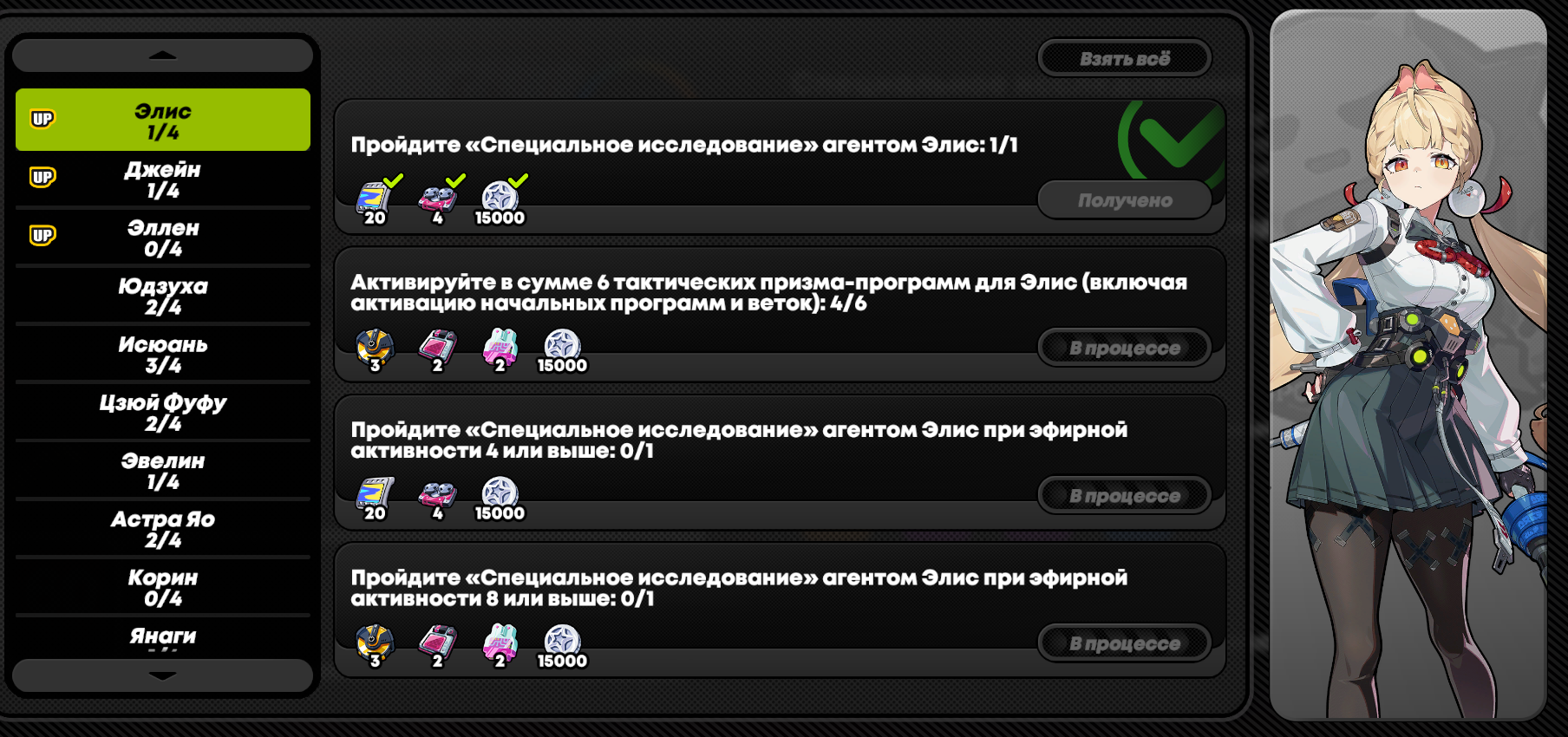The height and width of the screenshot is (737, 1568).
Task: Click the film reel reward icon in first mission
Action: (x=375, y=199)
